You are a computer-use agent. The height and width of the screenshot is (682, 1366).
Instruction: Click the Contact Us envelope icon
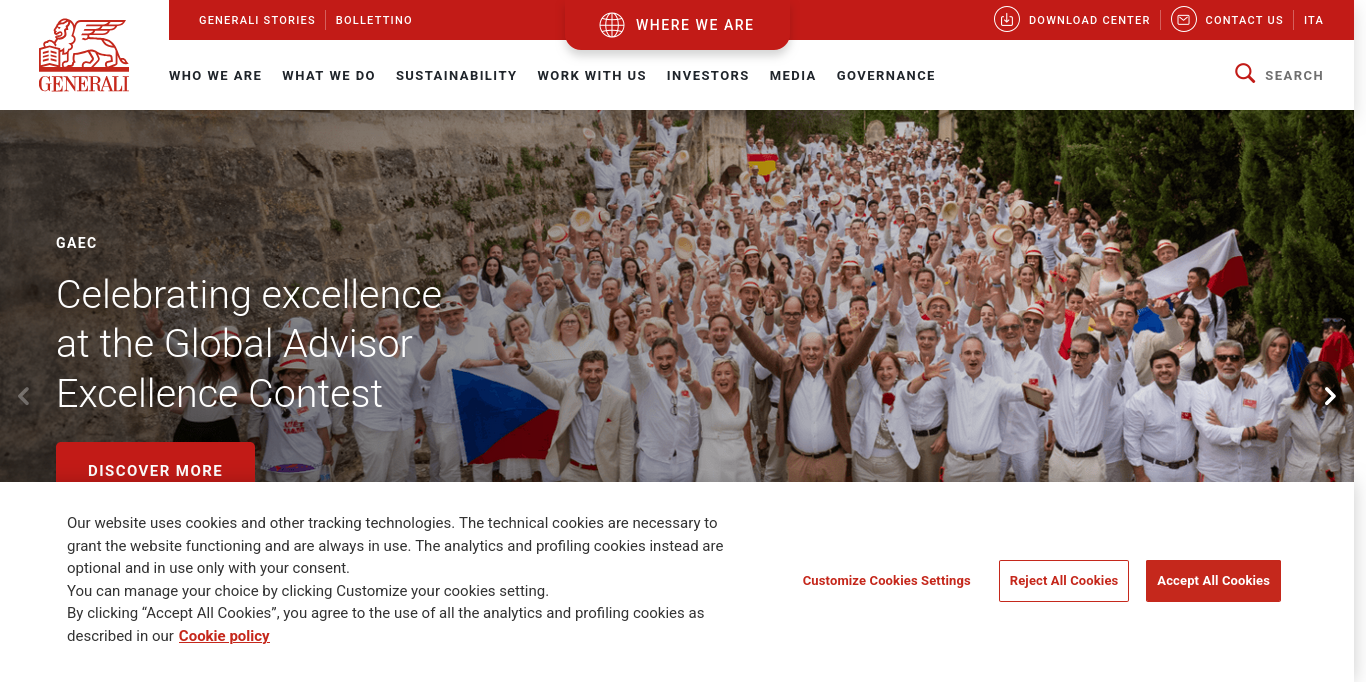(1184, 19)
